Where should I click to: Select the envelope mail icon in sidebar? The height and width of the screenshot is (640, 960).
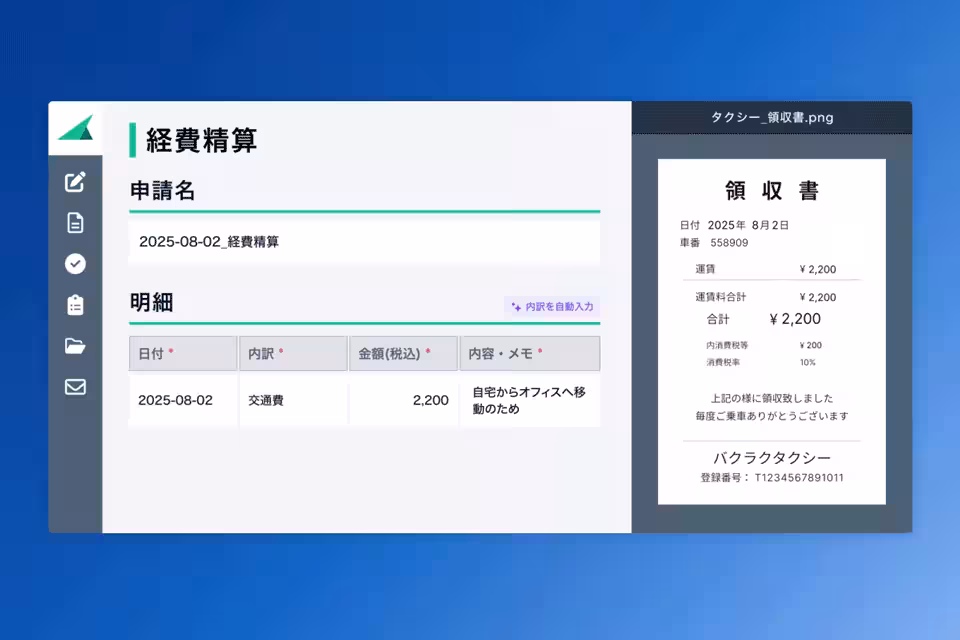click(75, 387)
